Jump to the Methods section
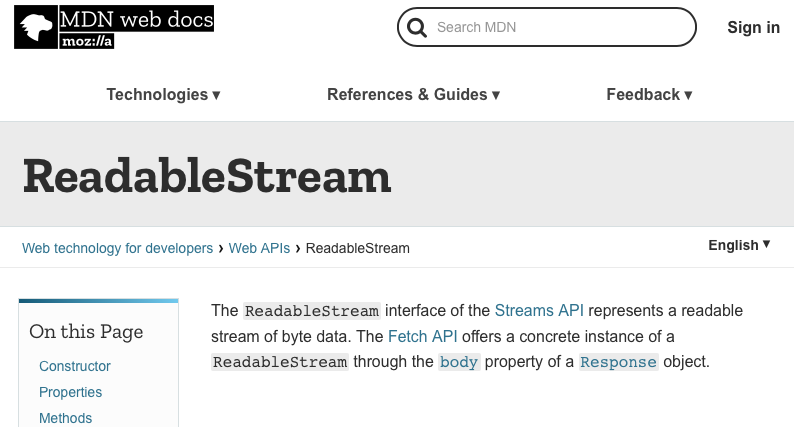Screen dimensions: 794x427 pyautogui.click(x=65, y=418)
